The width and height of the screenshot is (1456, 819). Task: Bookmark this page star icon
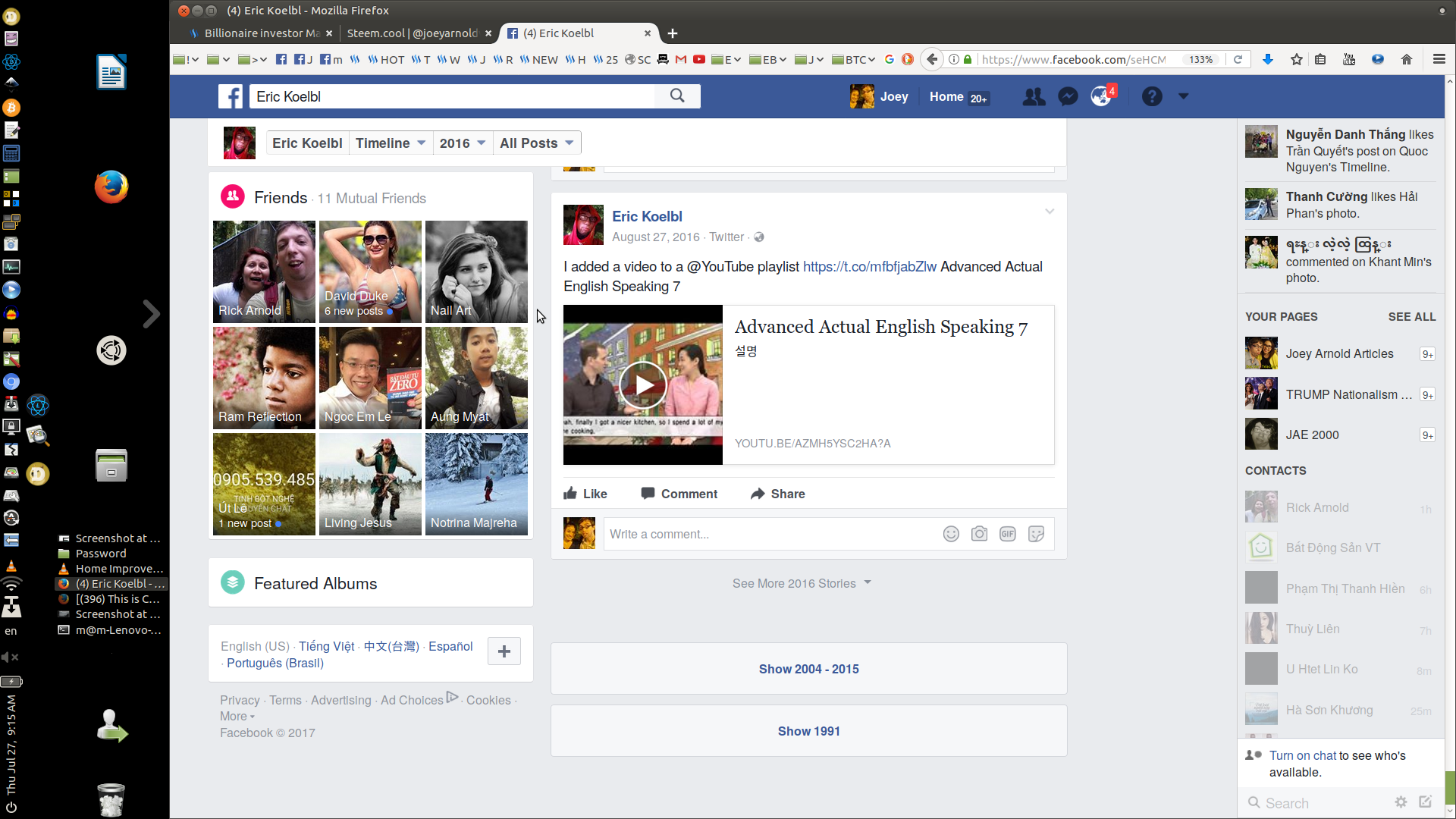click(x=1296, y=59)
